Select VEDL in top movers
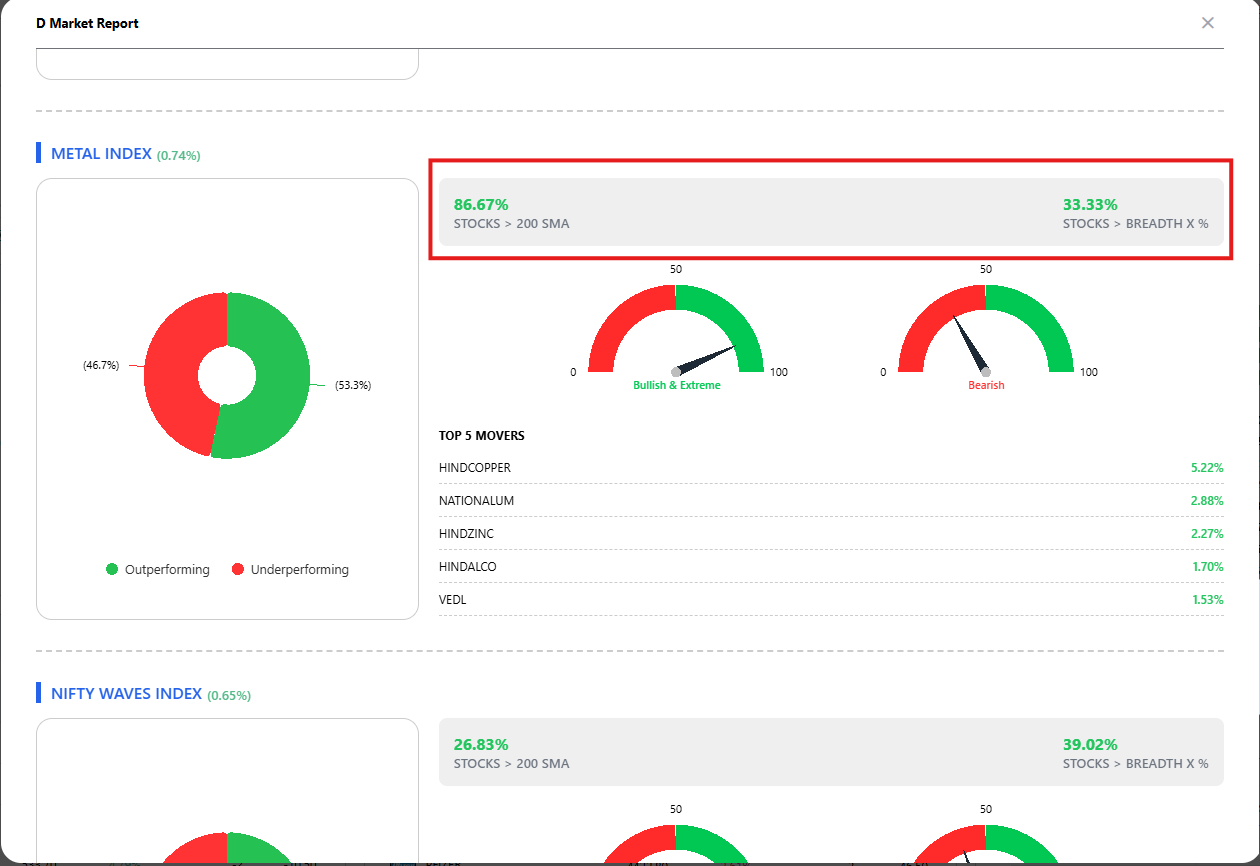 (453, 600)
